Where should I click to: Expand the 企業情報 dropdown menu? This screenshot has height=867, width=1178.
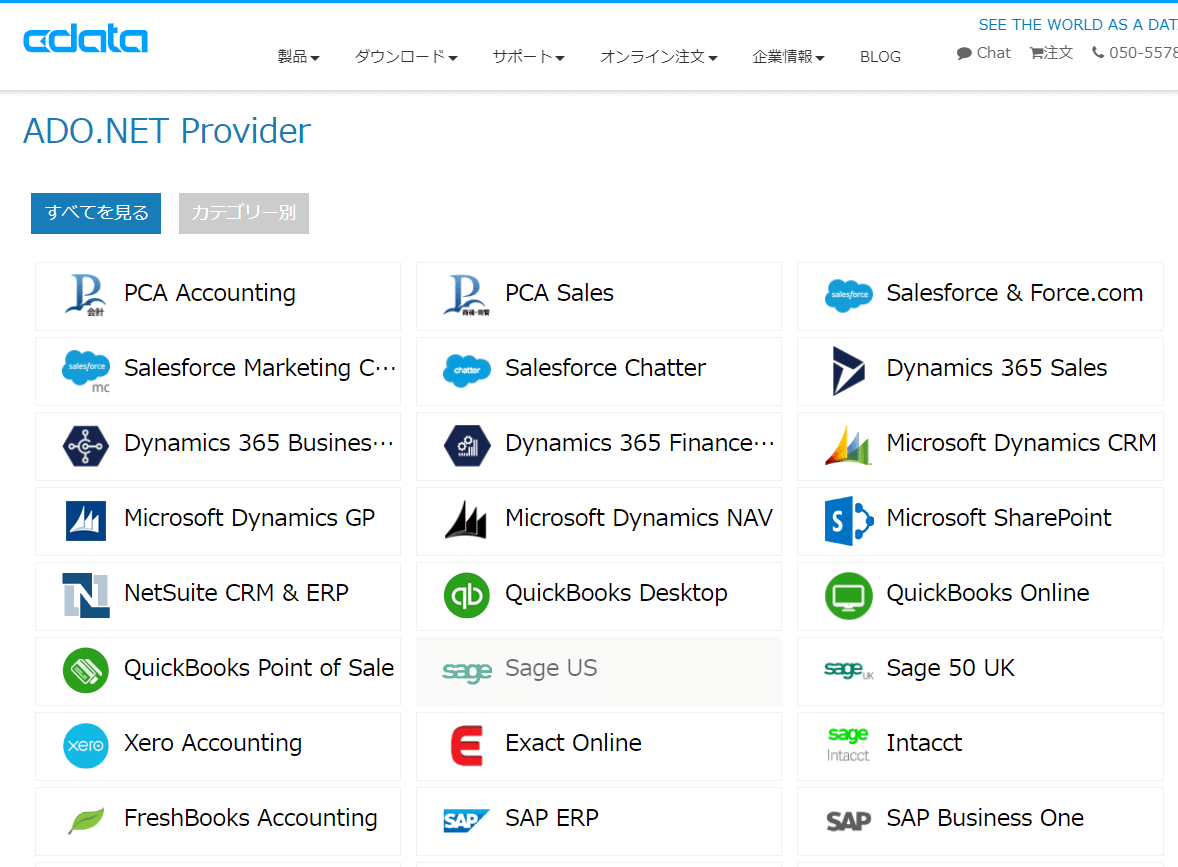[788, 56]
